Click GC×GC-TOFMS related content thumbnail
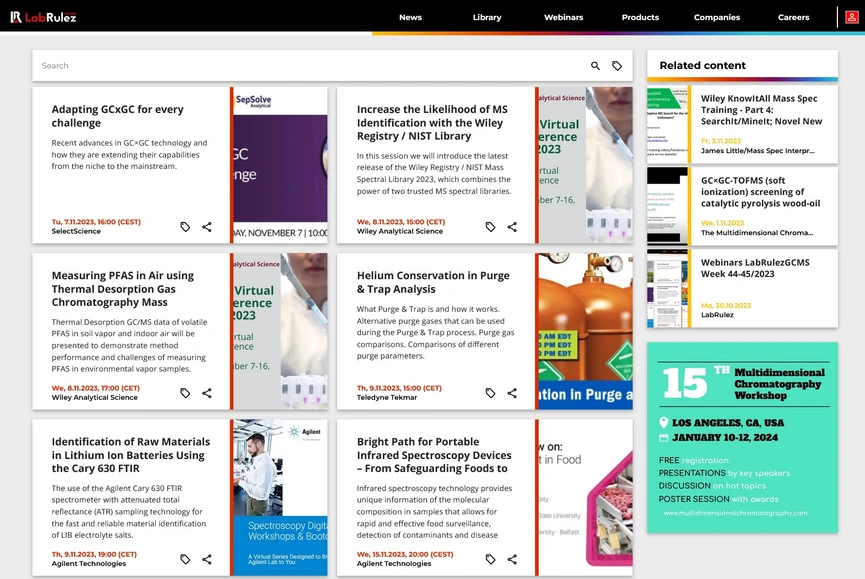This screenshot has width=865, height=579. coord(667,206)
